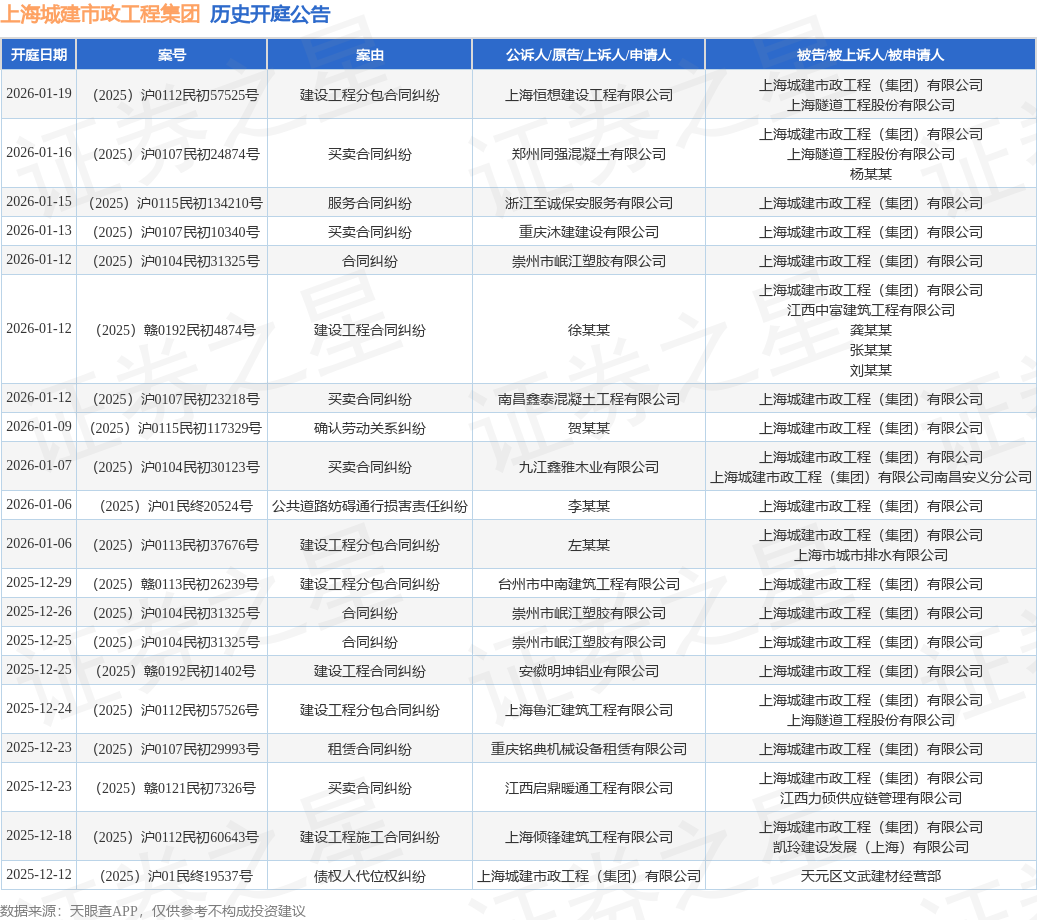This screenshot has width=1037, height=920.
Task: Click defendant 天元区文武建材经营部
Action: (x=870, y=874)
